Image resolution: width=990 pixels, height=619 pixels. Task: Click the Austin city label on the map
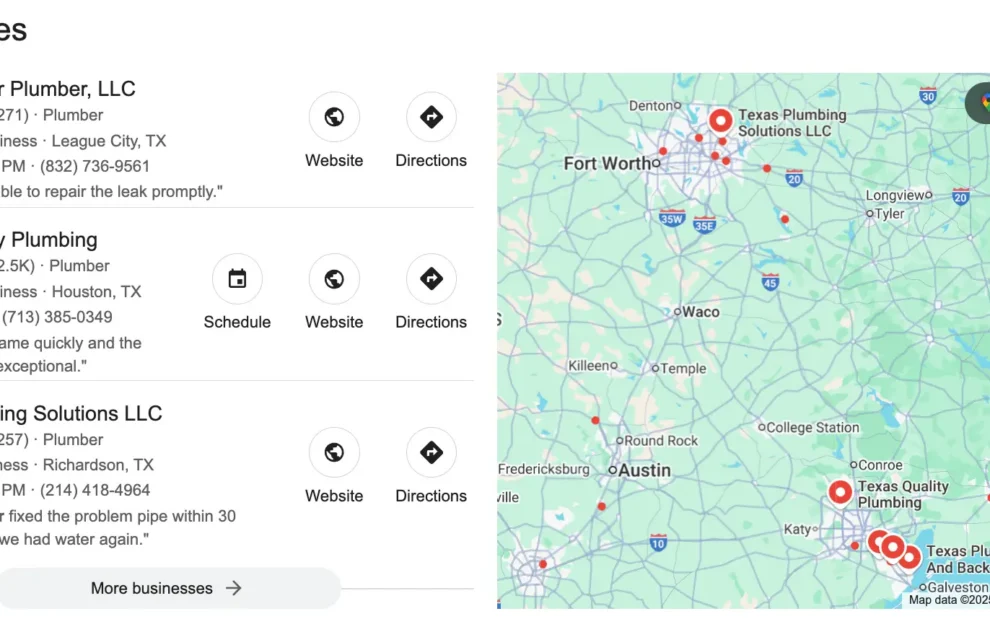pyautogui.click(x=645, y=470)
